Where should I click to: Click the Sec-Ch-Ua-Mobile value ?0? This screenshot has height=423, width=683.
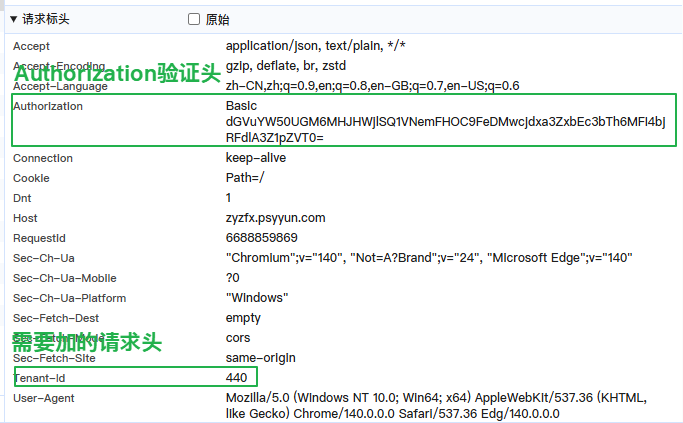click(x=233, y=278)
